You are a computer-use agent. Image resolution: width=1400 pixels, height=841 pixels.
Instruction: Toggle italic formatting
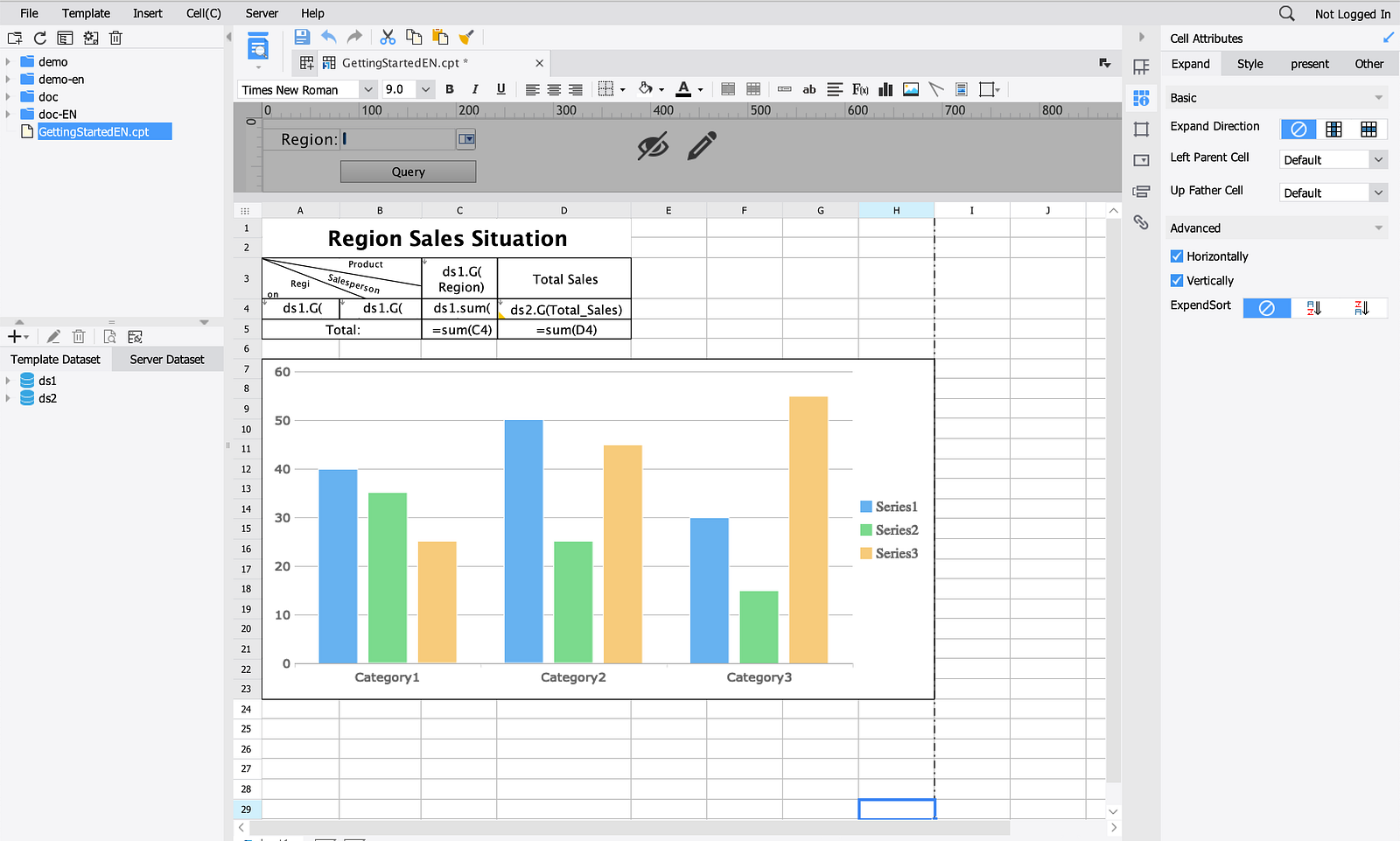coord(475,89)
